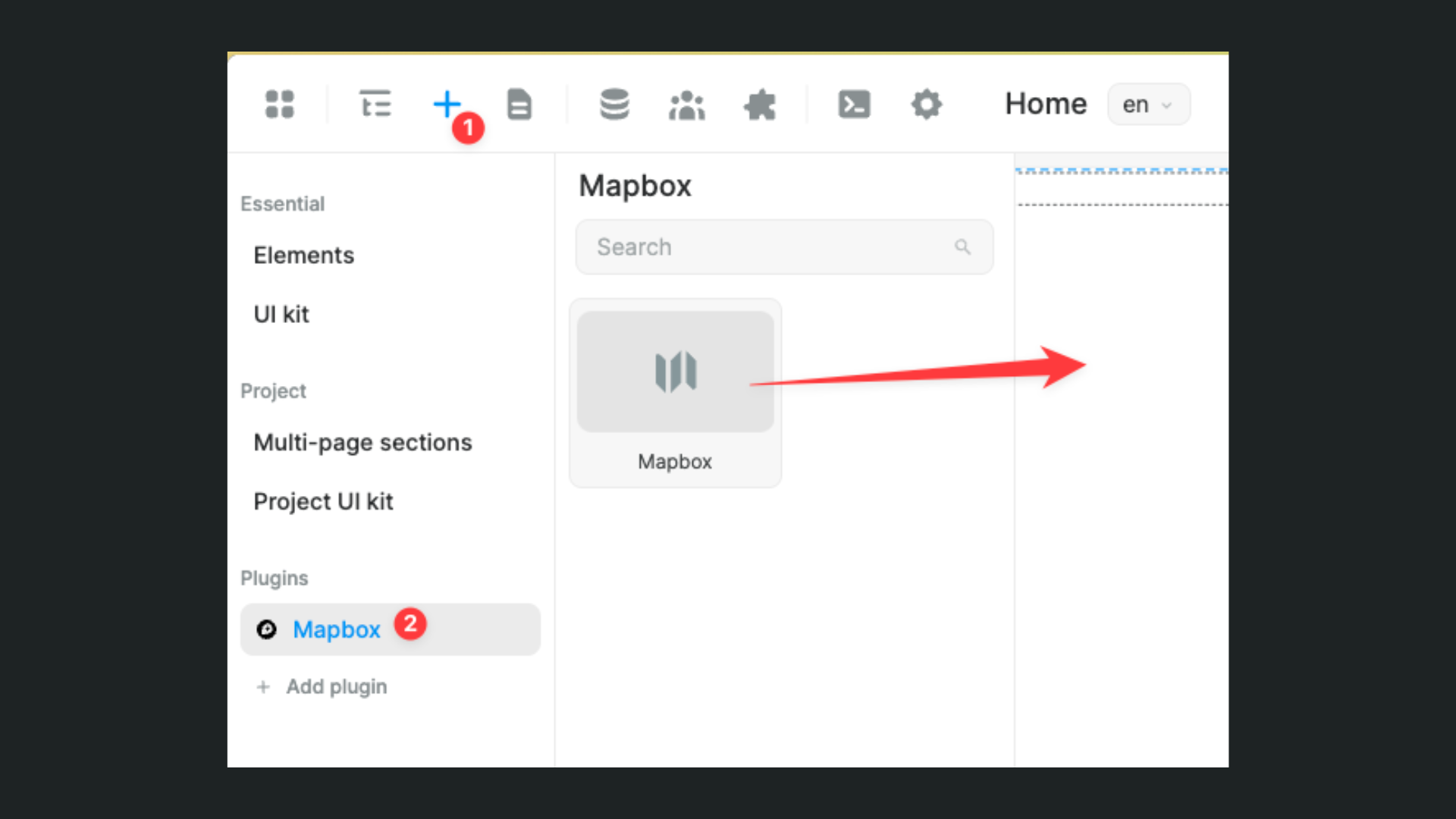Open the console terminal icon
This screenshot has width=1456, height=819.
[855, 104]
